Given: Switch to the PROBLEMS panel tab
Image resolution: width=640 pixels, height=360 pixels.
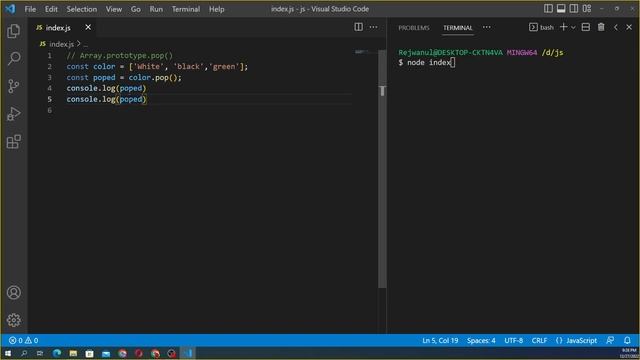Looking at the screenshot, I should (413, 28).
